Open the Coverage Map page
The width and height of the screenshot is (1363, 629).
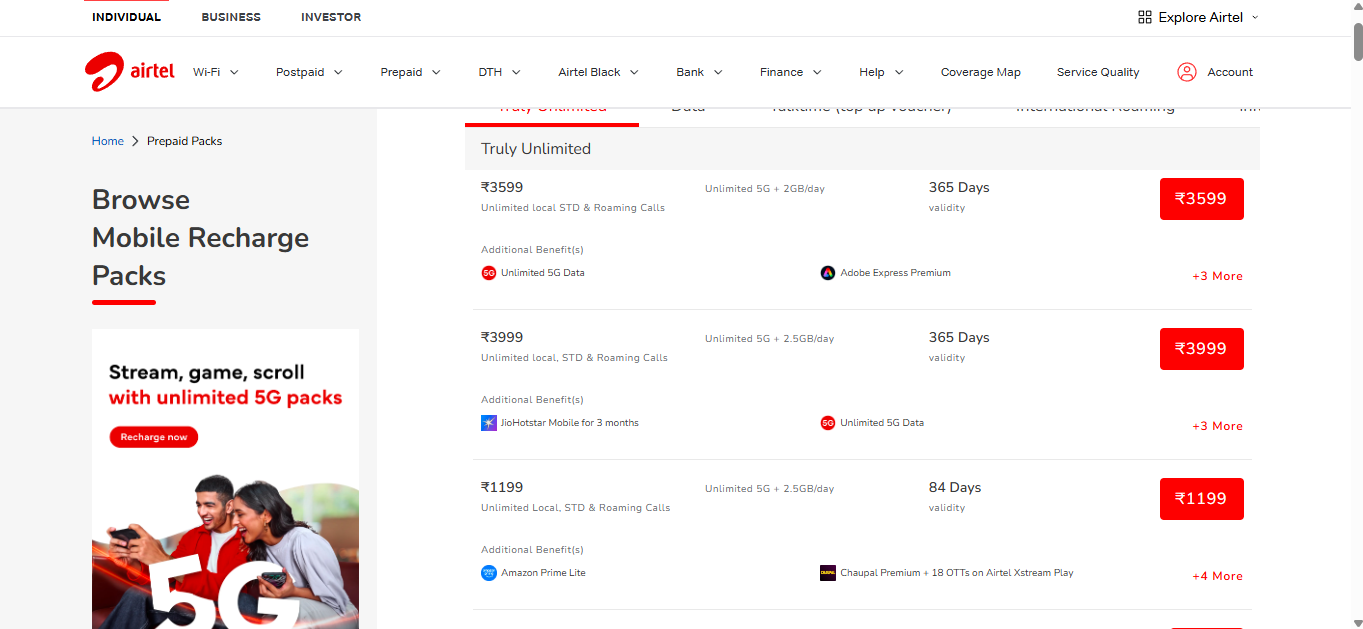coord(981,72)
